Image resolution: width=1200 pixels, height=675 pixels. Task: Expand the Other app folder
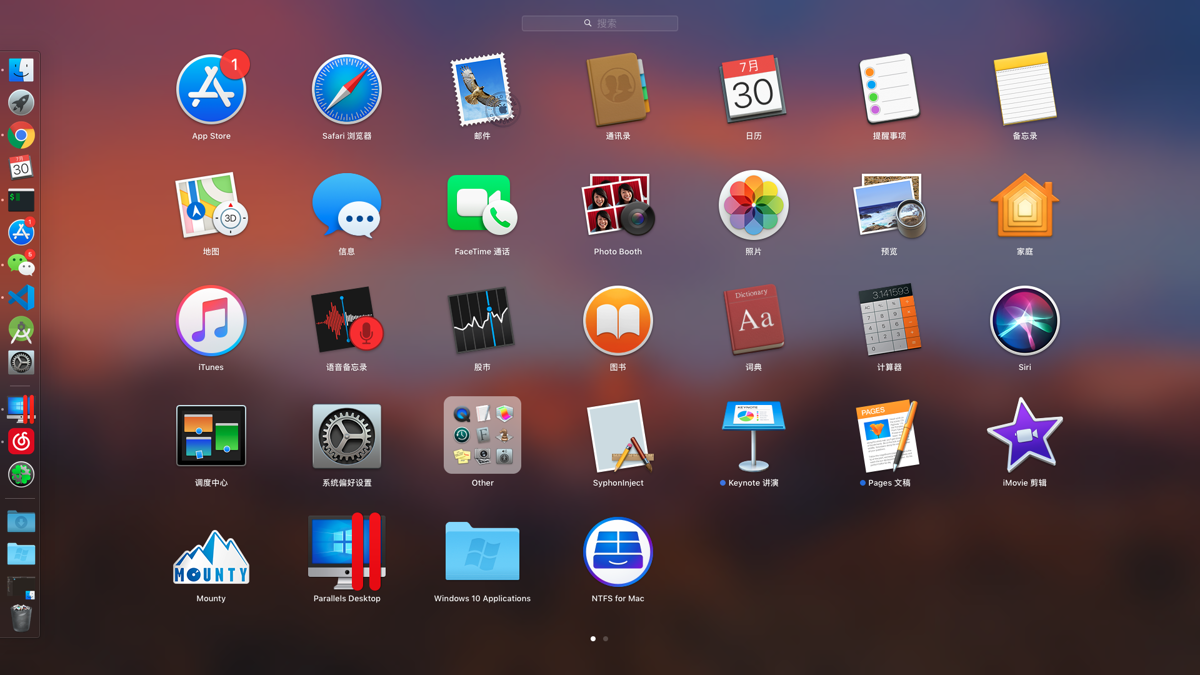tap(482, 436)
